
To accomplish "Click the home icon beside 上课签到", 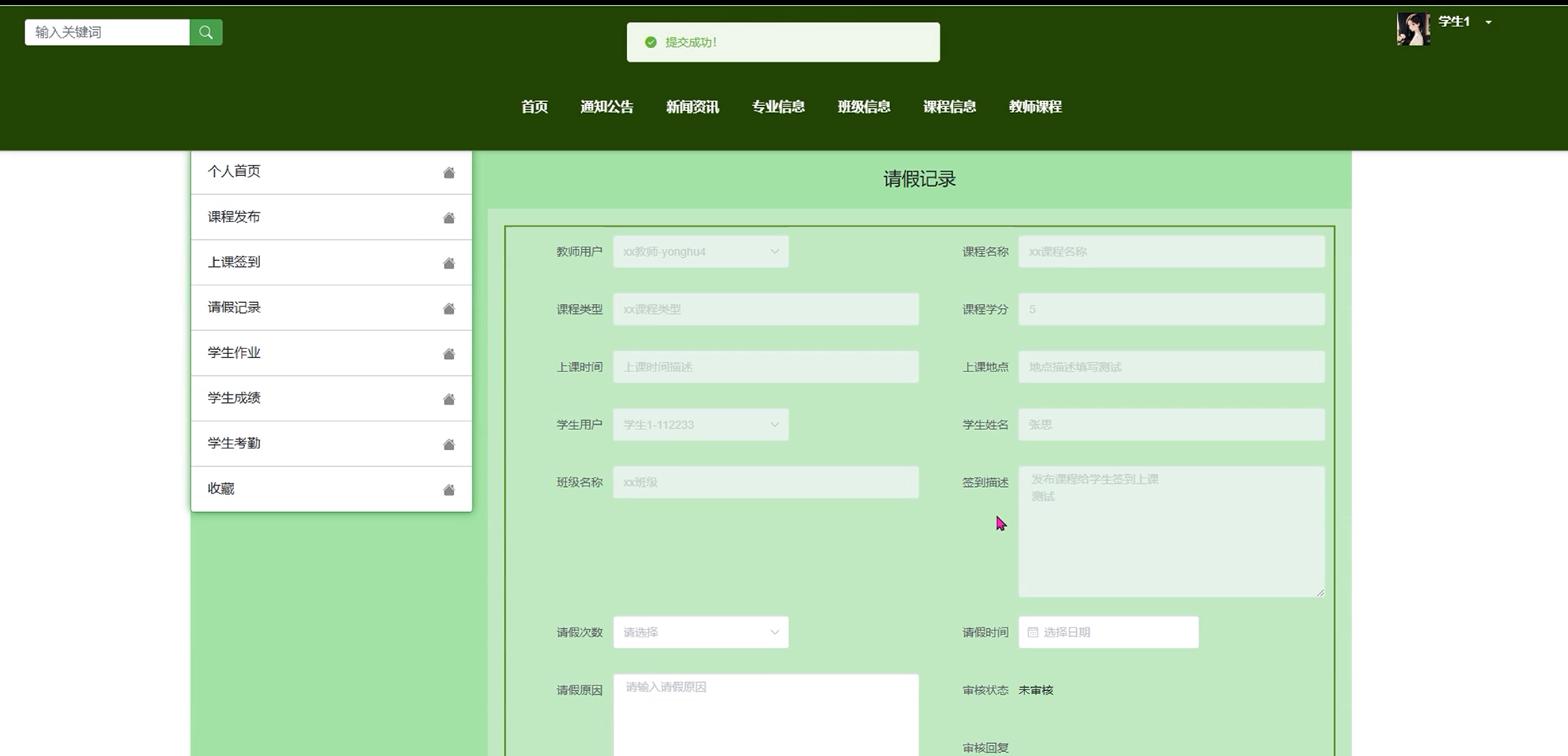I will [449, 263].
